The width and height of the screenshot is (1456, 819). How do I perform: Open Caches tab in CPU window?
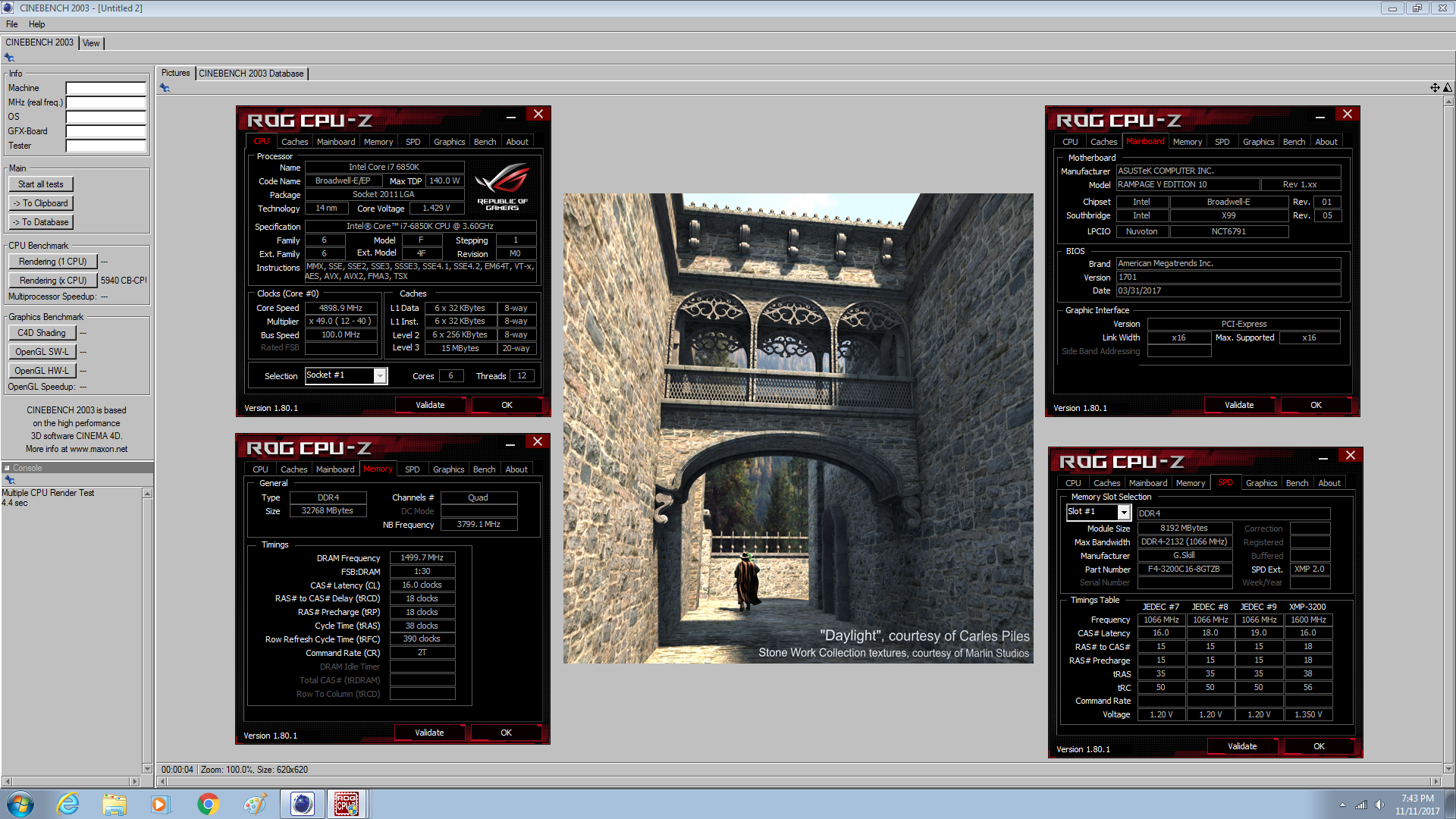(x=294, y=142)
